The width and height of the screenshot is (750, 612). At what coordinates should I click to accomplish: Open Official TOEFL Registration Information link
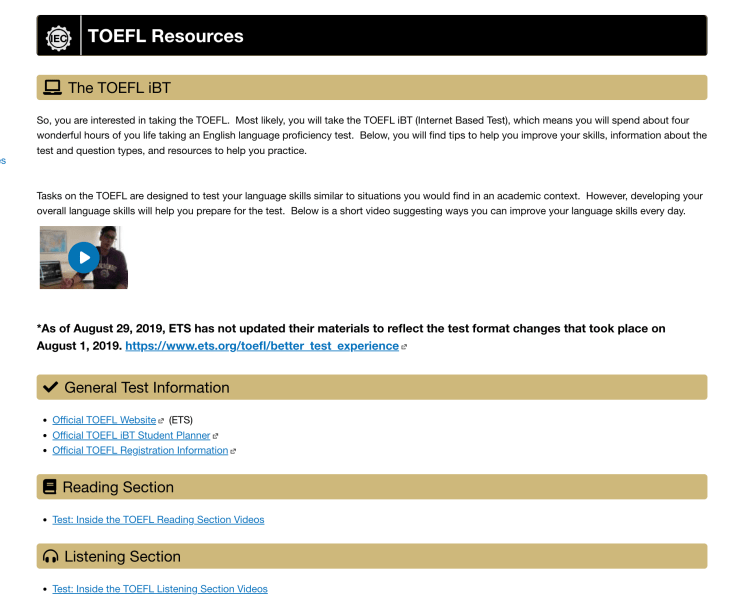[140, 450]
